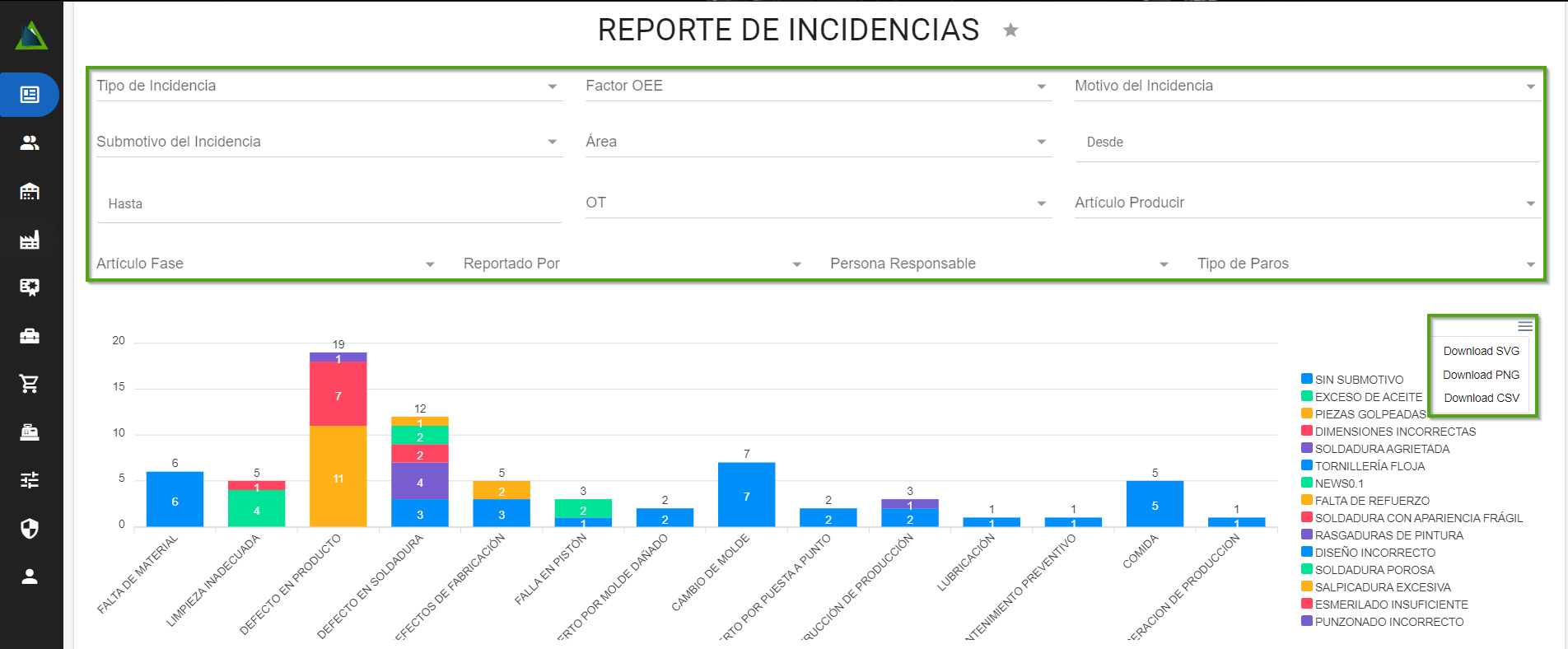Screen dimensions: 1568x649
Task: Open the tuning sliders settings icon
Action: (x=30, y=480)
